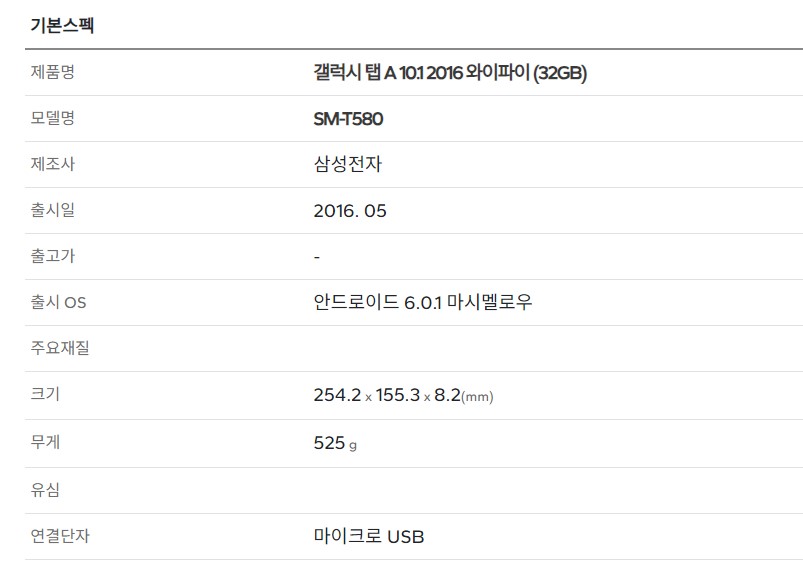Image resolution: width=803 pixels, height=577 pixels.
Task: Click the launch OS value 안드로이드 6.0.1 마시멜로우
Action: 423,302
